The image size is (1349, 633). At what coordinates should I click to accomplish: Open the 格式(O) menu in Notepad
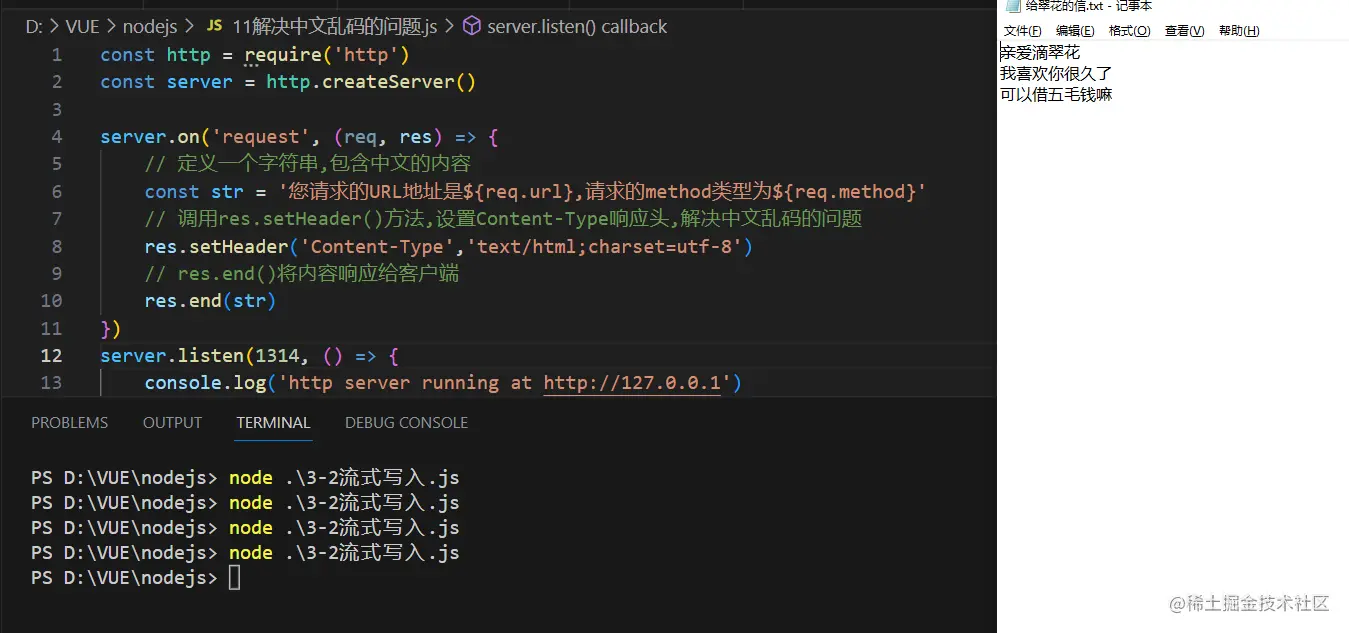click(1129, 31)
